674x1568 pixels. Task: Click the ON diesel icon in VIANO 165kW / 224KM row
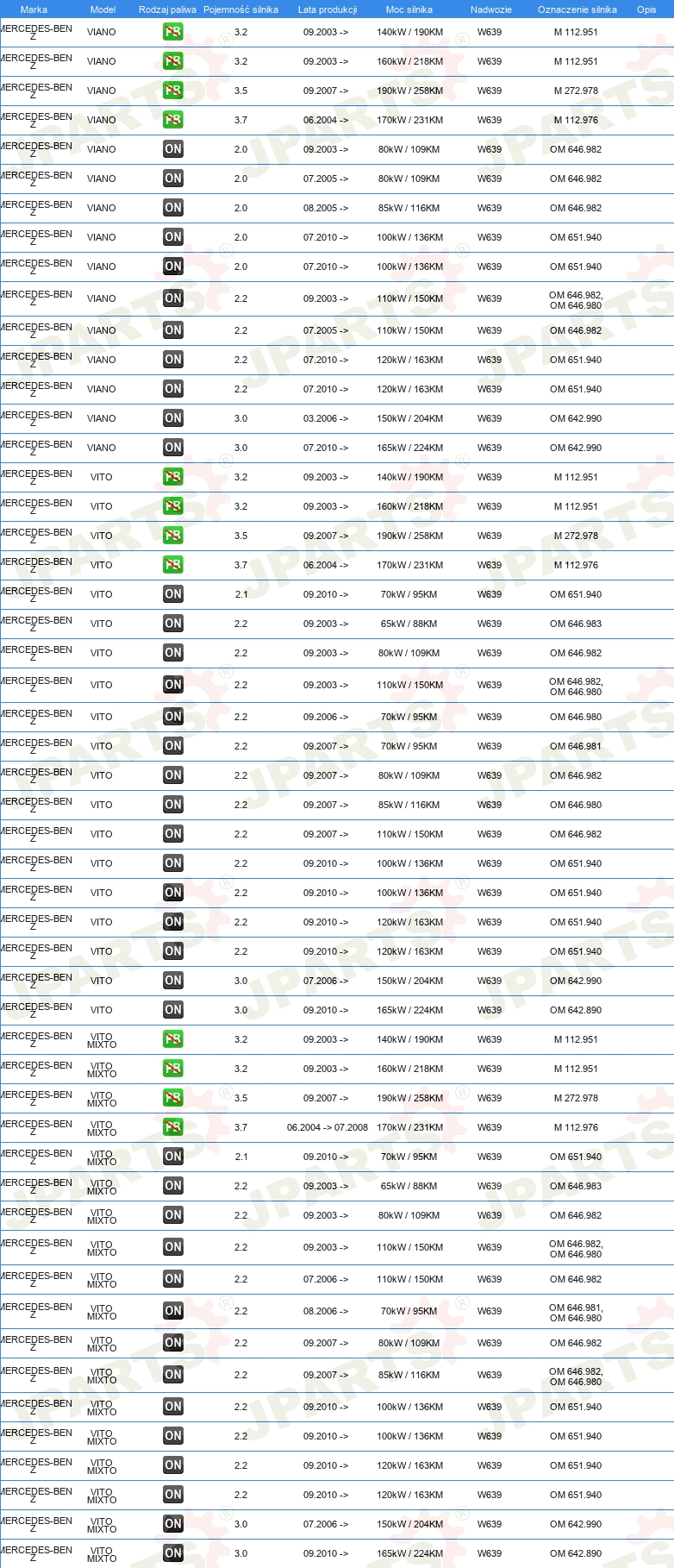(173, 448)
